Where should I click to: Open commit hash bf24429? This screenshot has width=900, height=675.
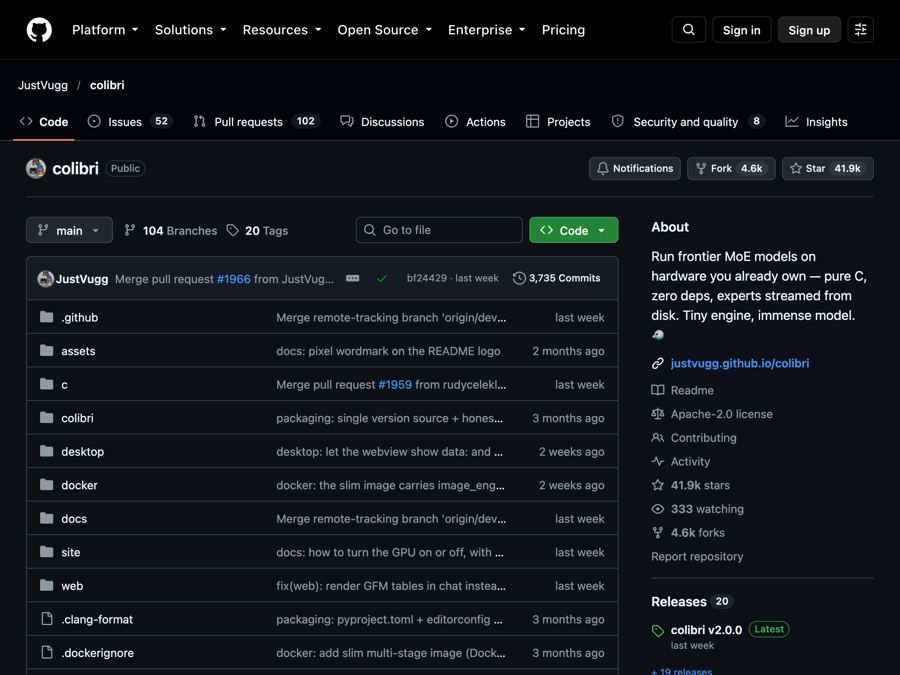coord(426,278)
